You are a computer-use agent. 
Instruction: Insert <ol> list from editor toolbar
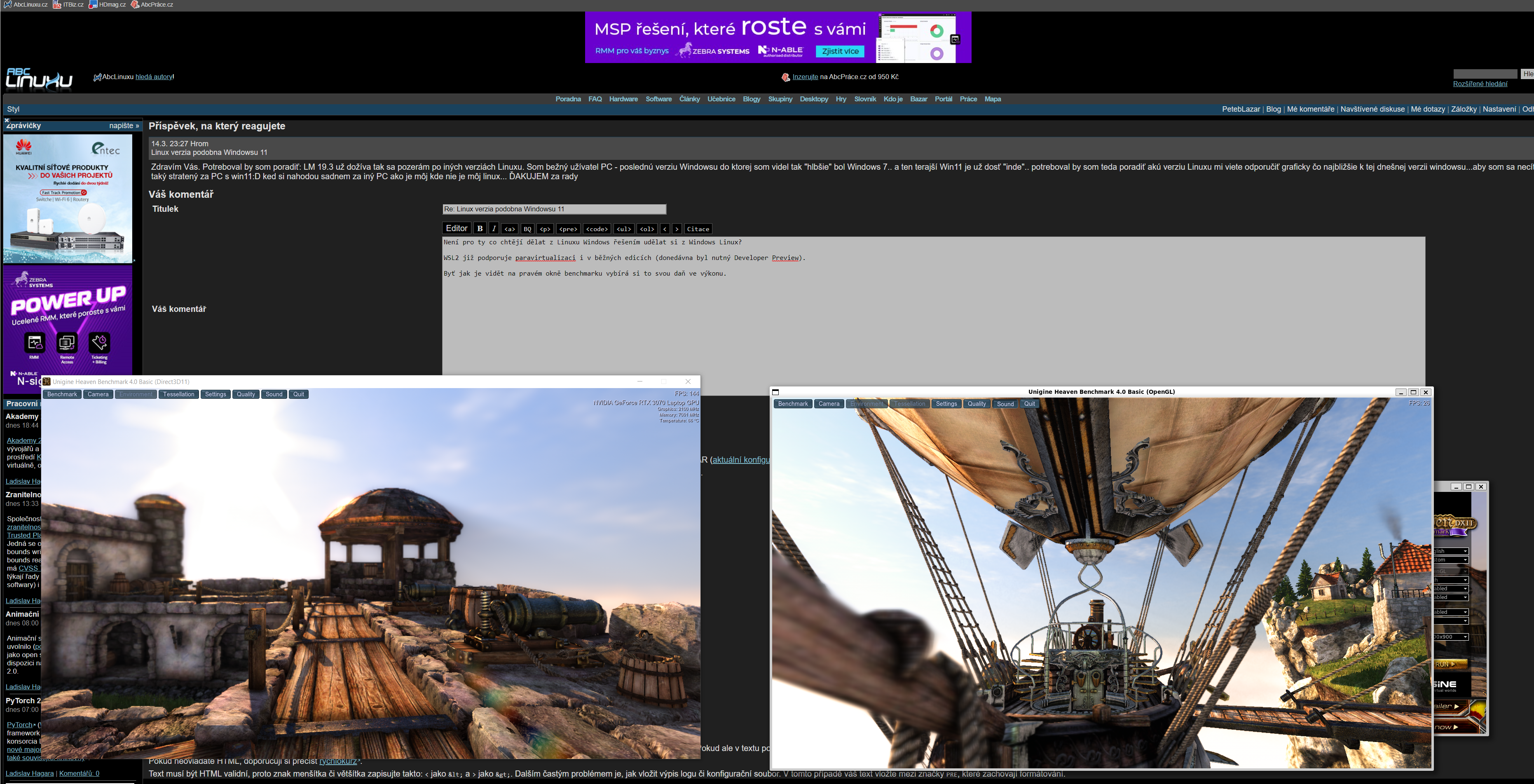pos(647,229)
